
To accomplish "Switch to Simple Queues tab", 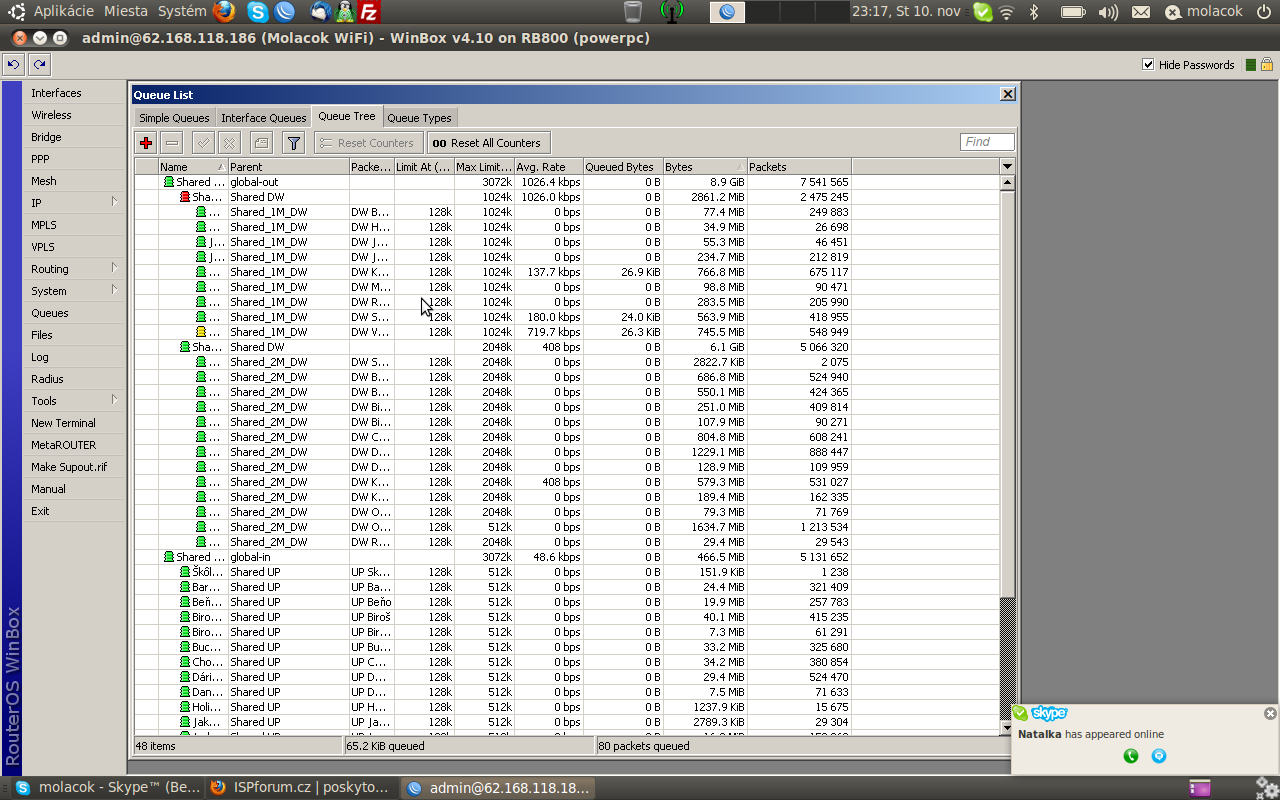I will tap(174, 118).
